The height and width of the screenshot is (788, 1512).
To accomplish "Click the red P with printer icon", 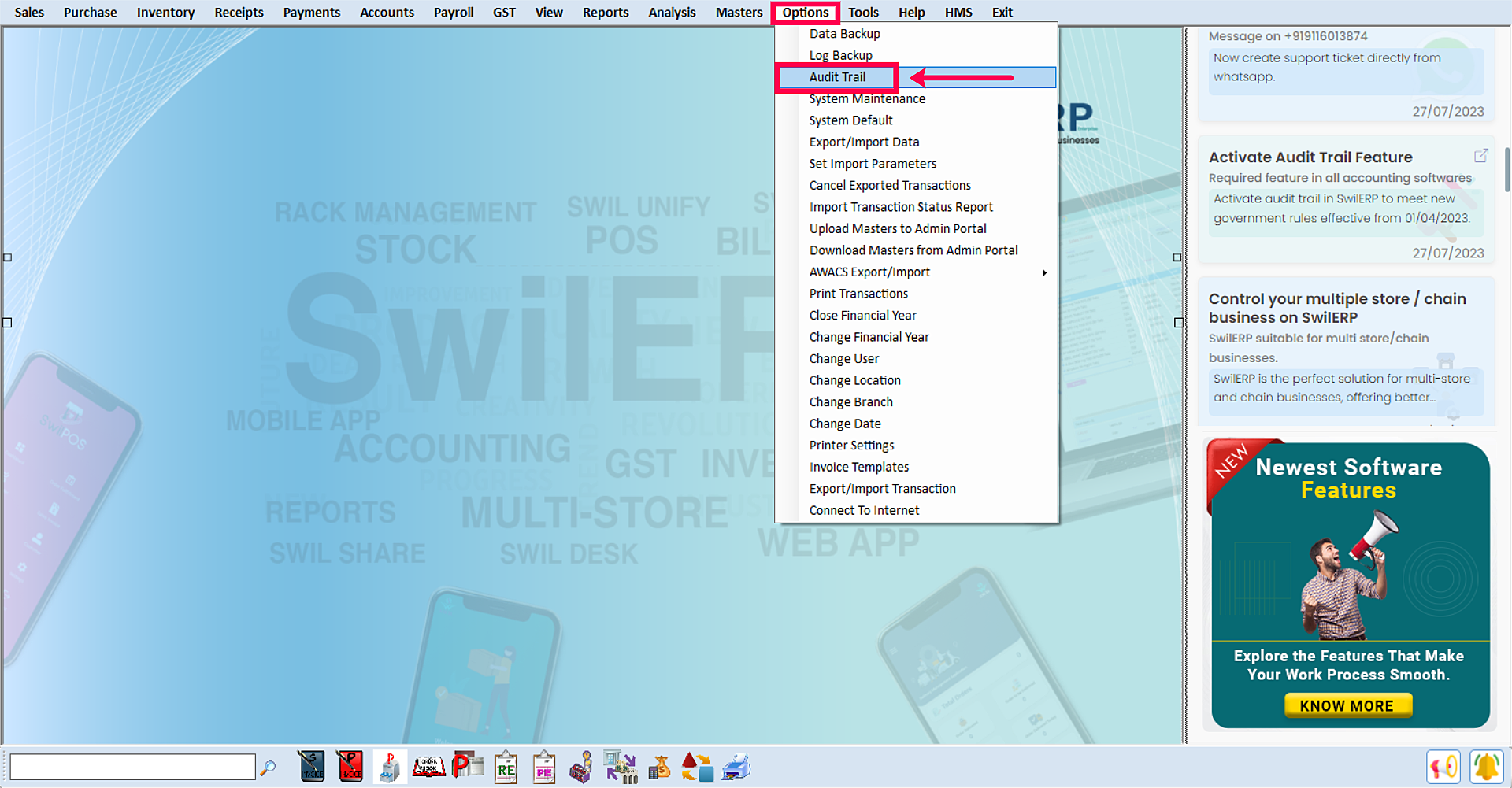I will pyautogui.click(x=468, y=766).
